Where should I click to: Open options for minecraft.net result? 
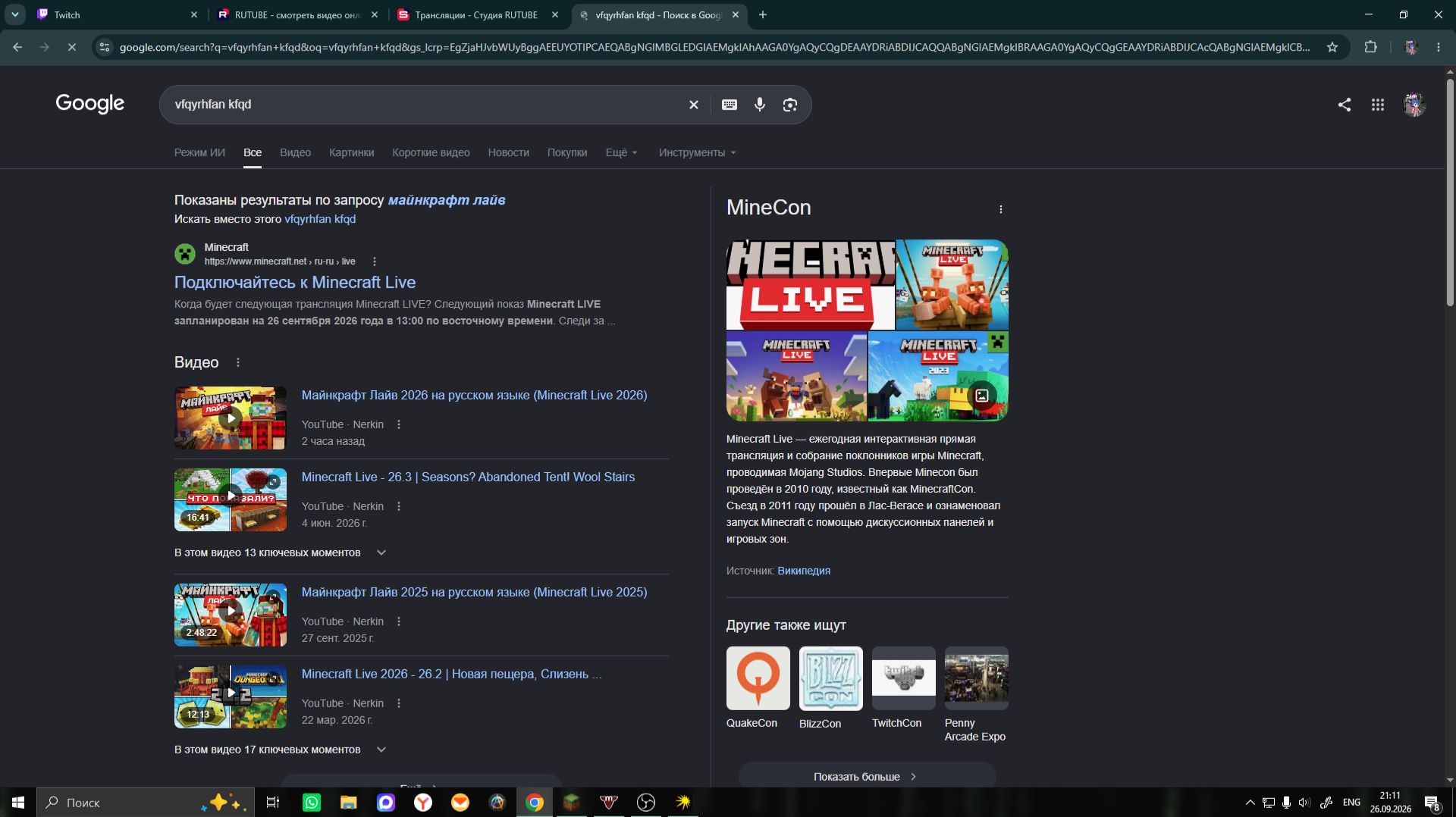374,261
